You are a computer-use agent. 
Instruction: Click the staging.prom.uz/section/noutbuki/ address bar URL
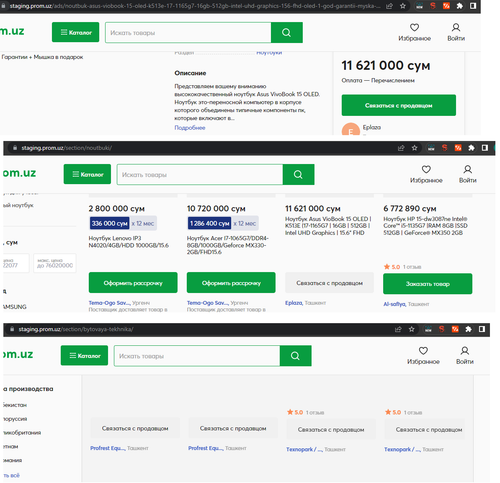67,148
